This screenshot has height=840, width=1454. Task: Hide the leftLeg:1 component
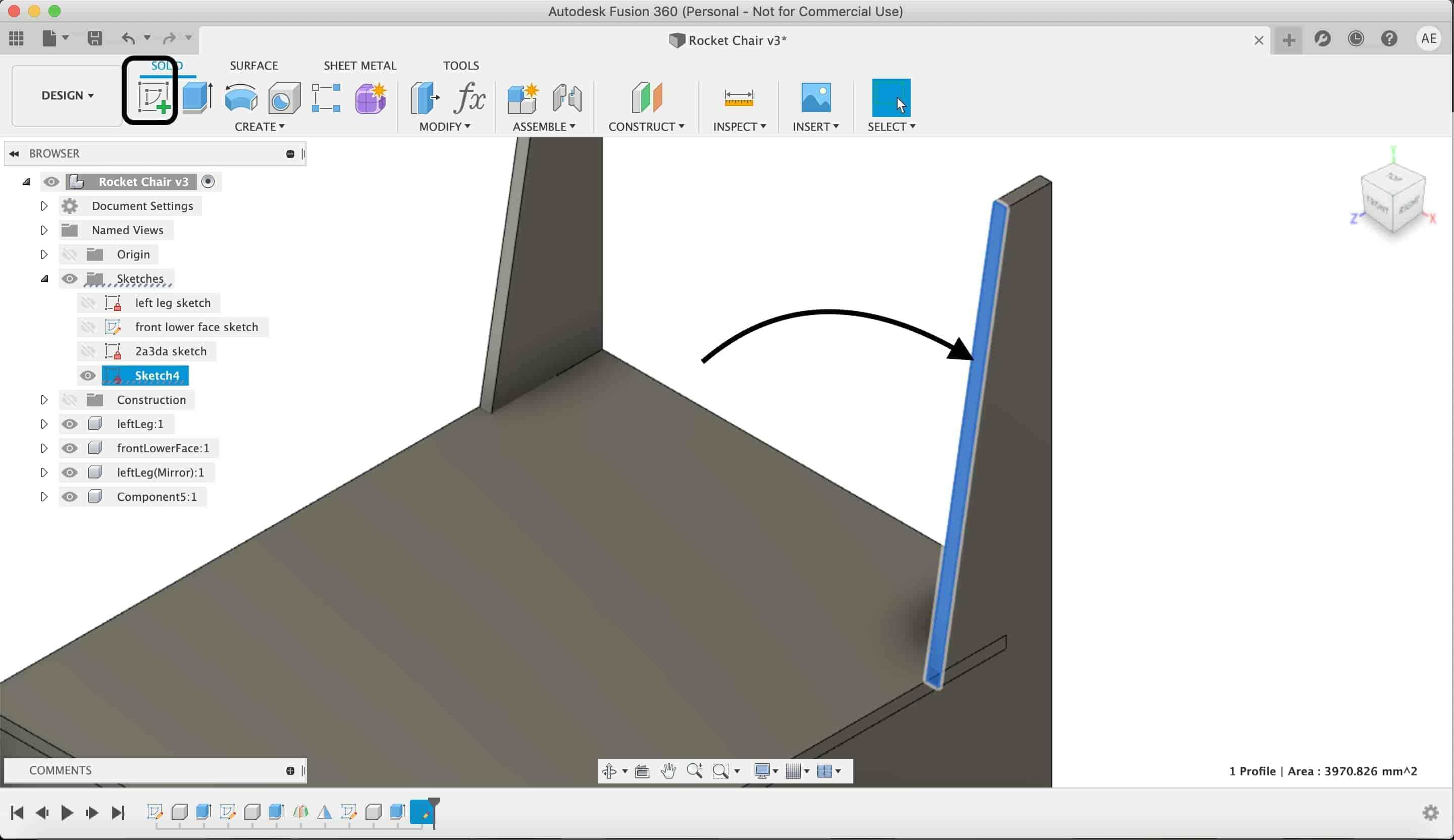point(70,424)
